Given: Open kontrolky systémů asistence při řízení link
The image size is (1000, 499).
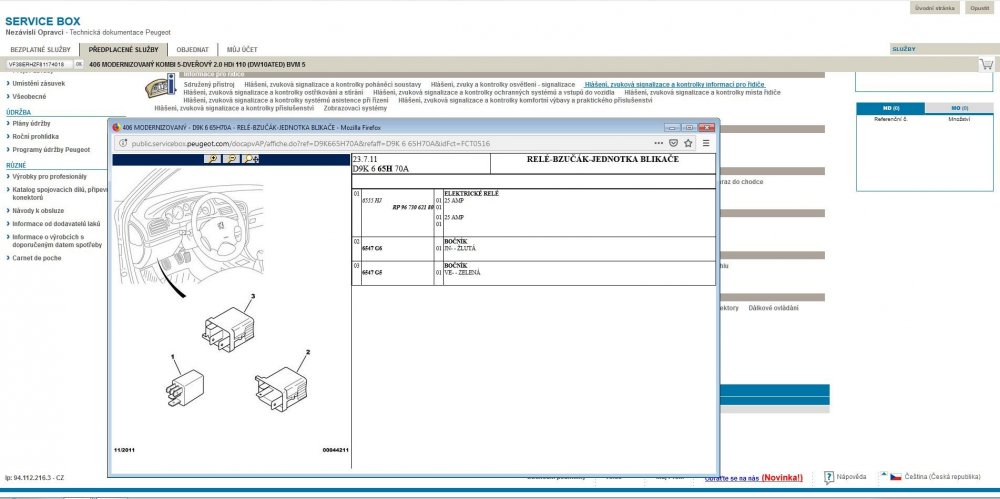Looking at the screenshot, I should pyautogui.click(x=286, y=100).
